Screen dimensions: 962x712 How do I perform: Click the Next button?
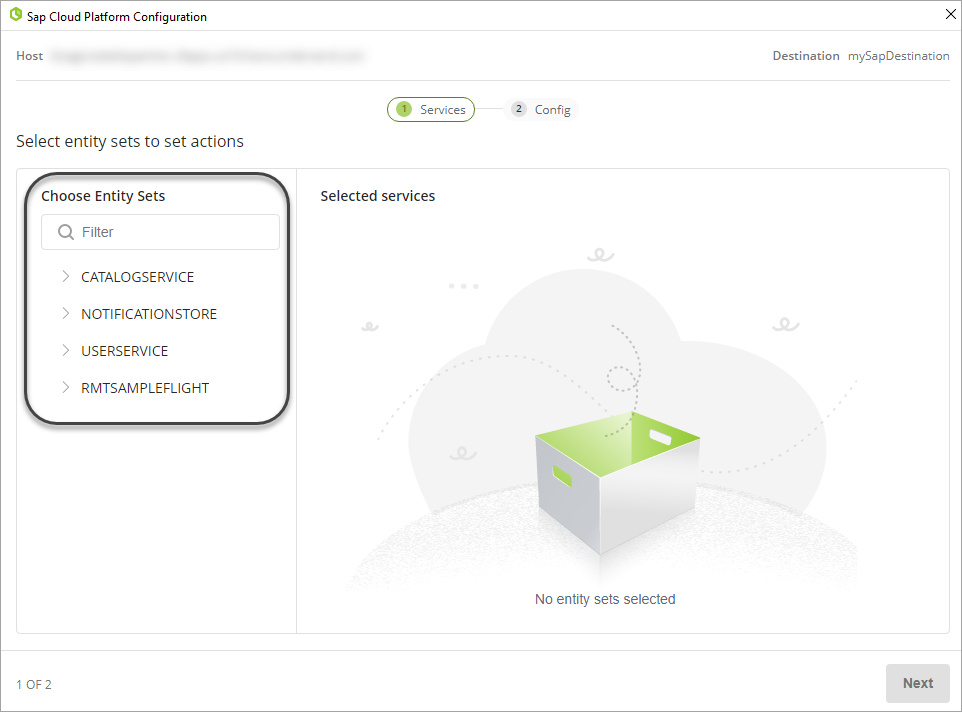pos(918,683)
